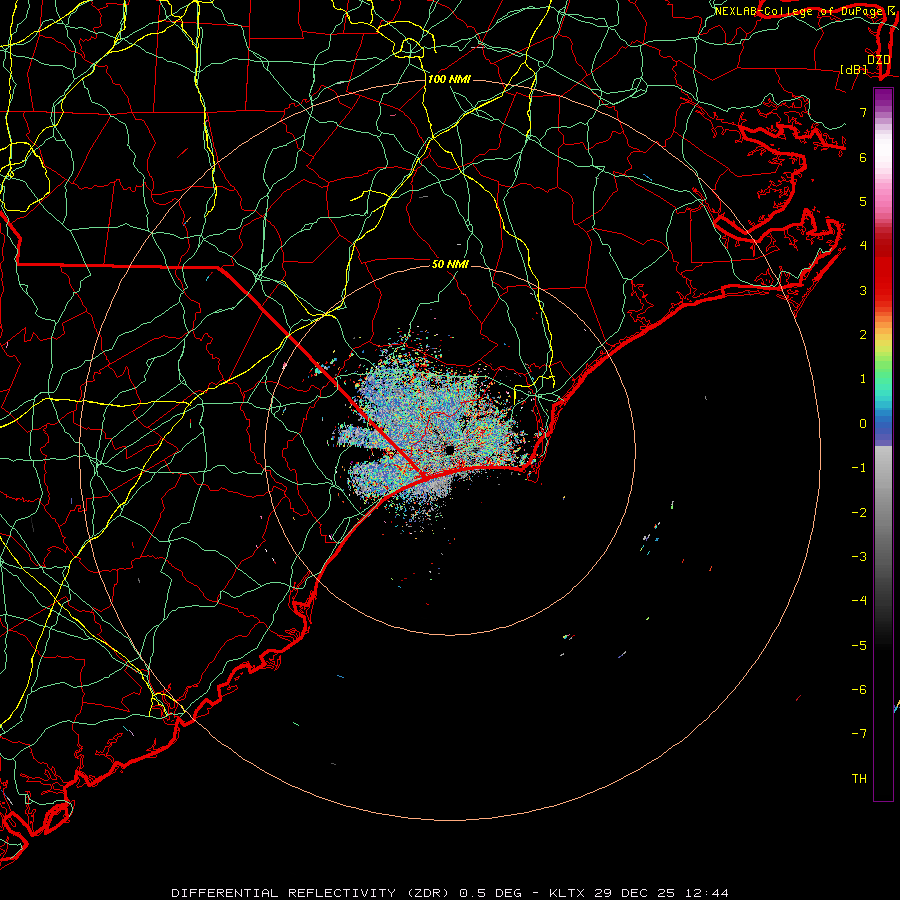The height and width of the screenshot is (900, 900).
Task: Click the '2' value on the color scale
Action: [863, 335]
